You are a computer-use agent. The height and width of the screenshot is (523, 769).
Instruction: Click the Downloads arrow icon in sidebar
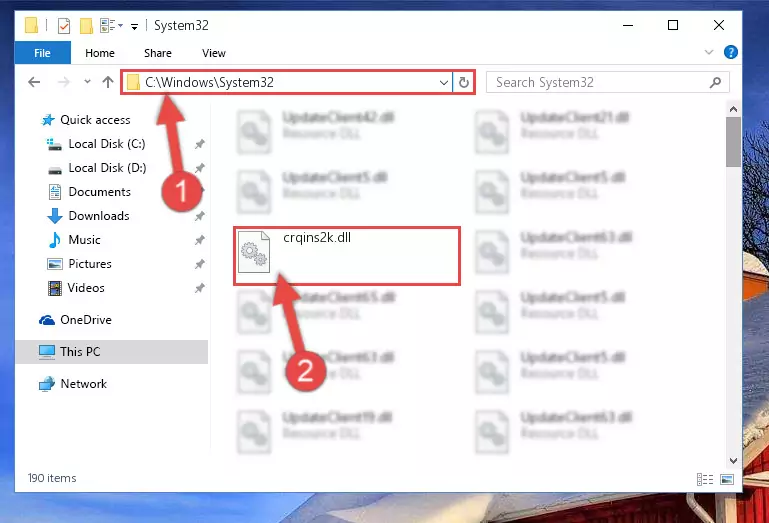pyautogui.click(x=54, y=216)
